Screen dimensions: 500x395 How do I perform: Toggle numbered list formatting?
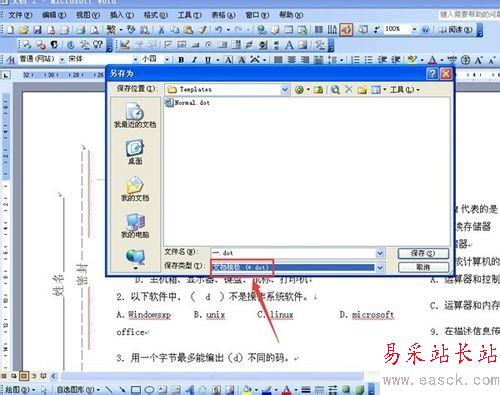tap(356, 60)
